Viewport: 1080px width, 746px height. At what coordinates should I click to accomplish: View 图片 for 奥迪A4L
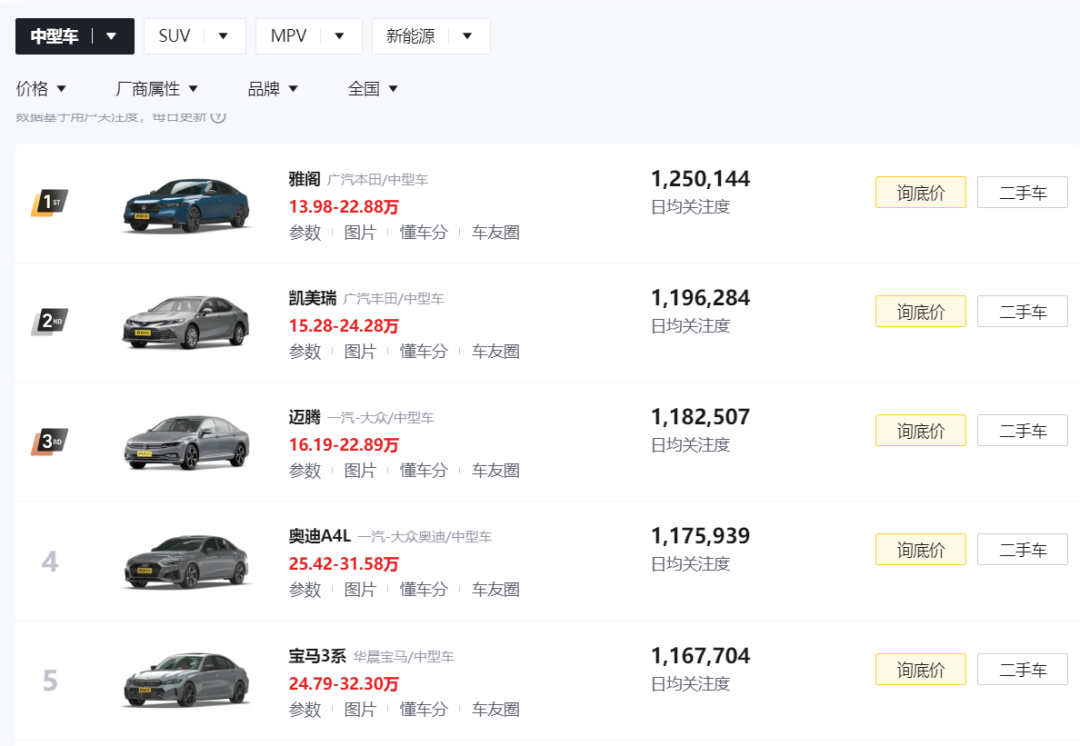point(360,590)
